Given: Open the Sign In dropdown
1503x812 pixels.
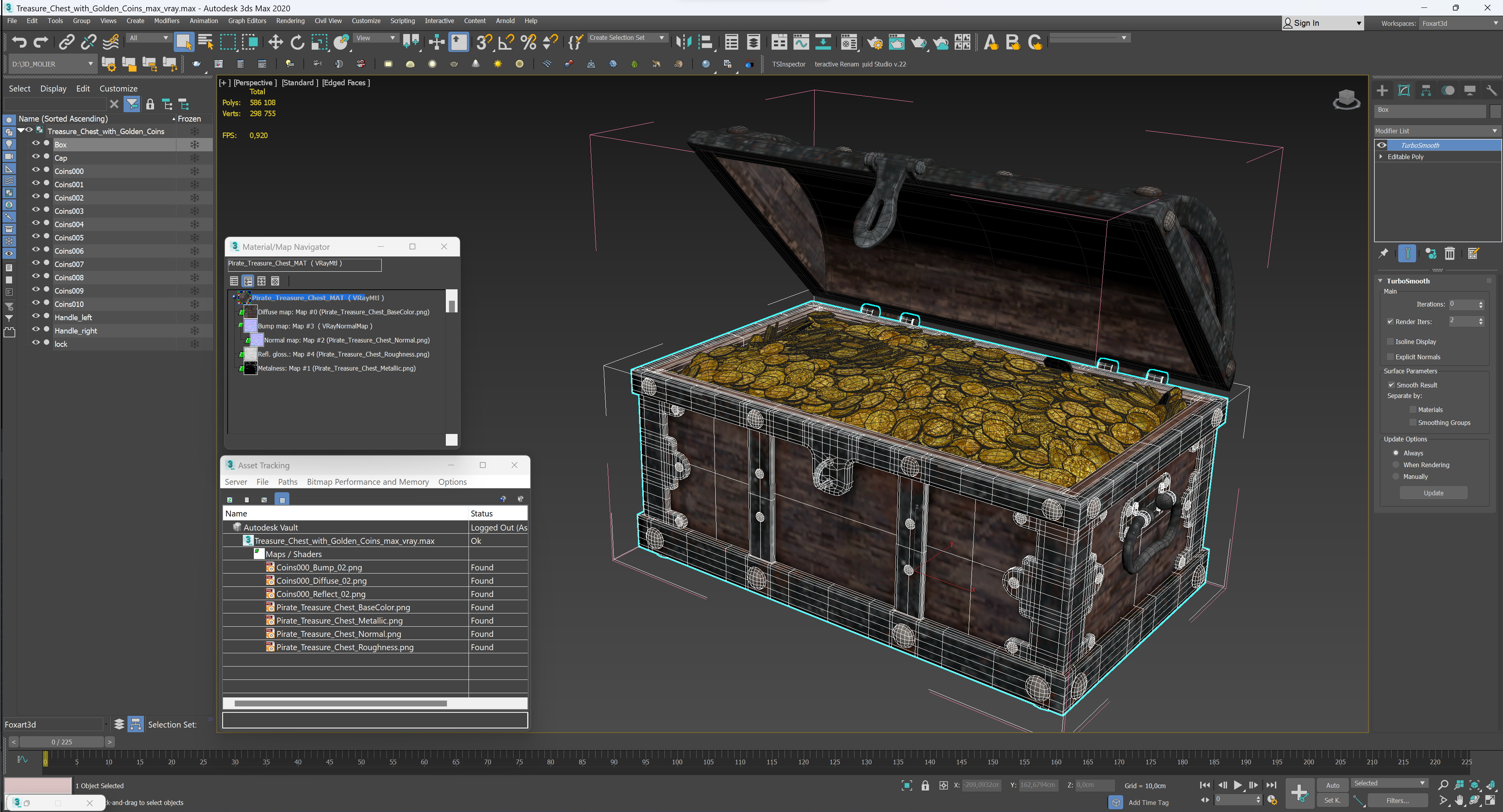Looking at the screenshot, I should pos(1323,23).
